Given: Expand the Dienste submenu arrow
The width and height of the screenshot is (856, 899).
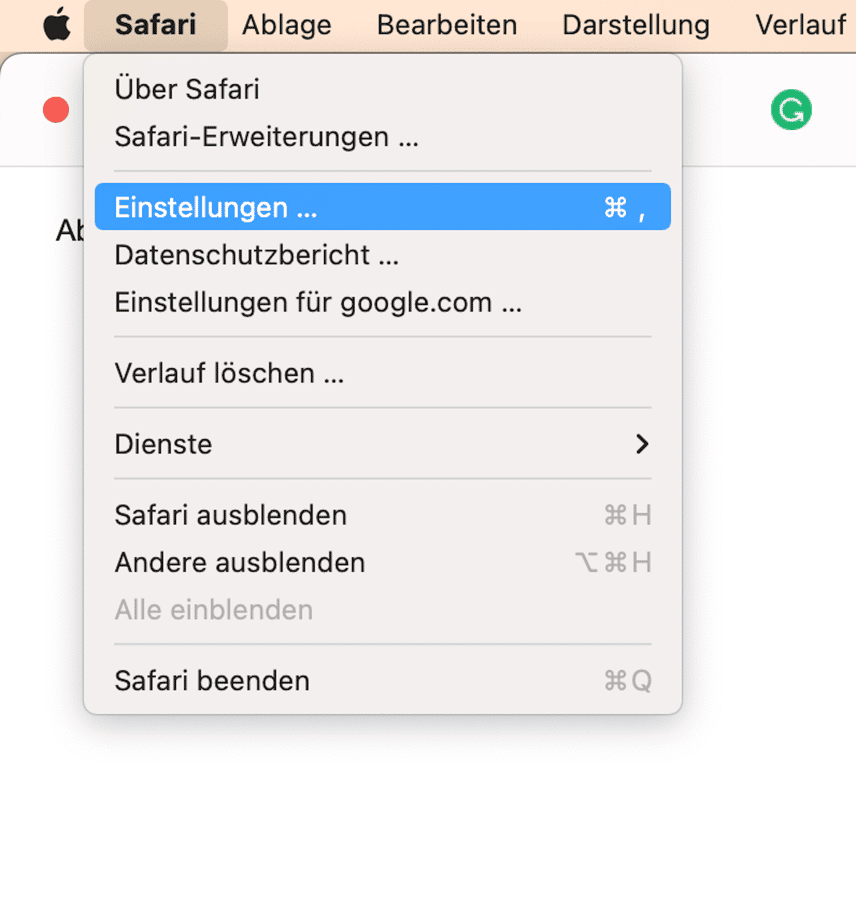Looking at the screenshot, I should point(642,444).
